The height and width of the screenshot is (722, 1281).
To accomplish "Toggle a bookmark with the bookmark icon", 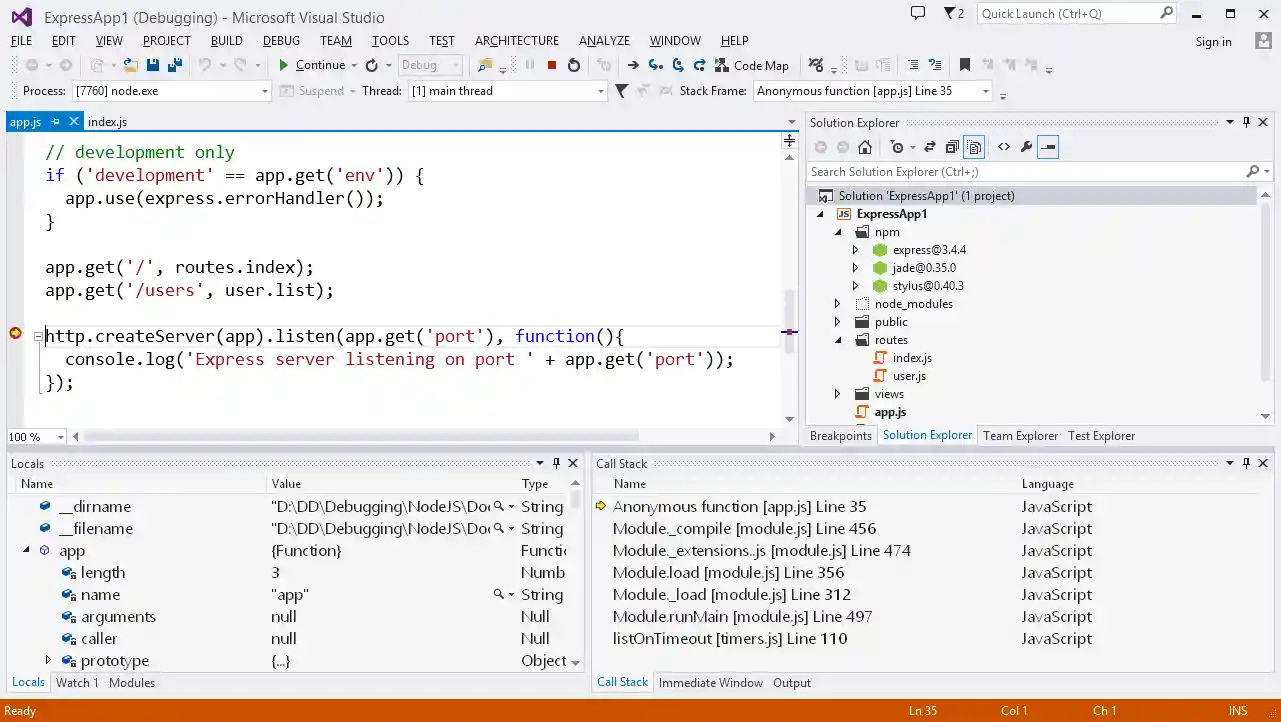I will pyautogui.click(x=964, y=65).
